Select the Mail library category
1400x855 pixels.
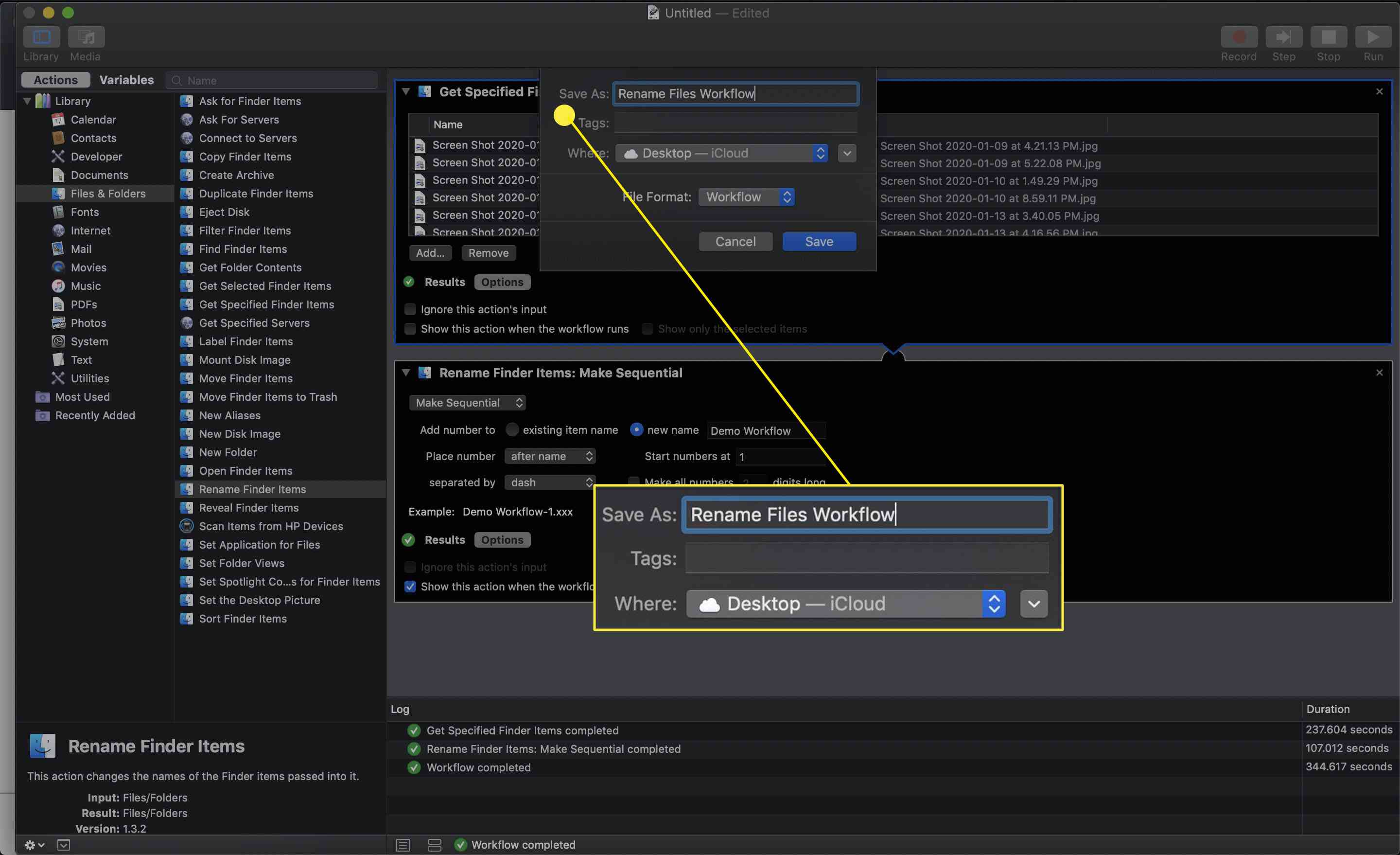[81, 249]
